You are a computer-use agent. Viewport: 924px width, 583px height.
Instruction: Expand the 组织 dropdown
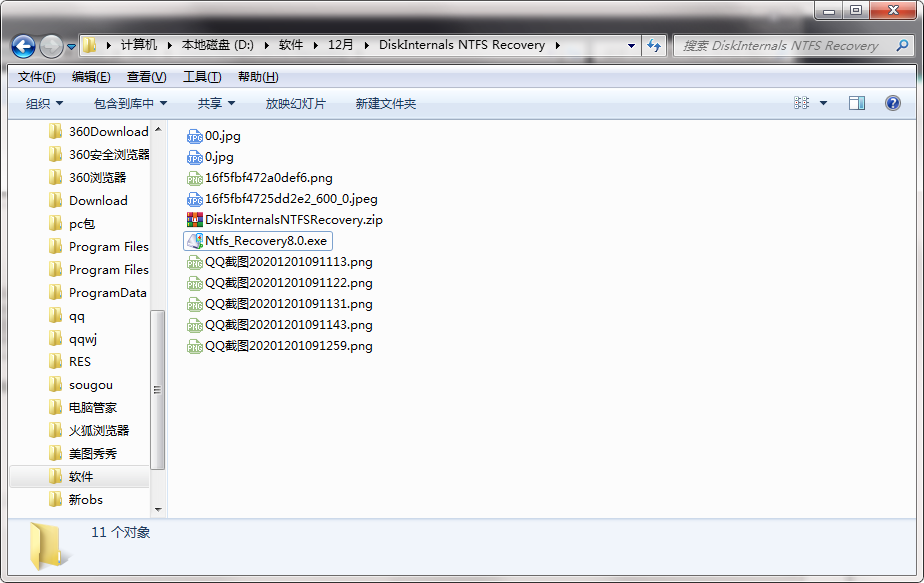click(x=44, y=104)
